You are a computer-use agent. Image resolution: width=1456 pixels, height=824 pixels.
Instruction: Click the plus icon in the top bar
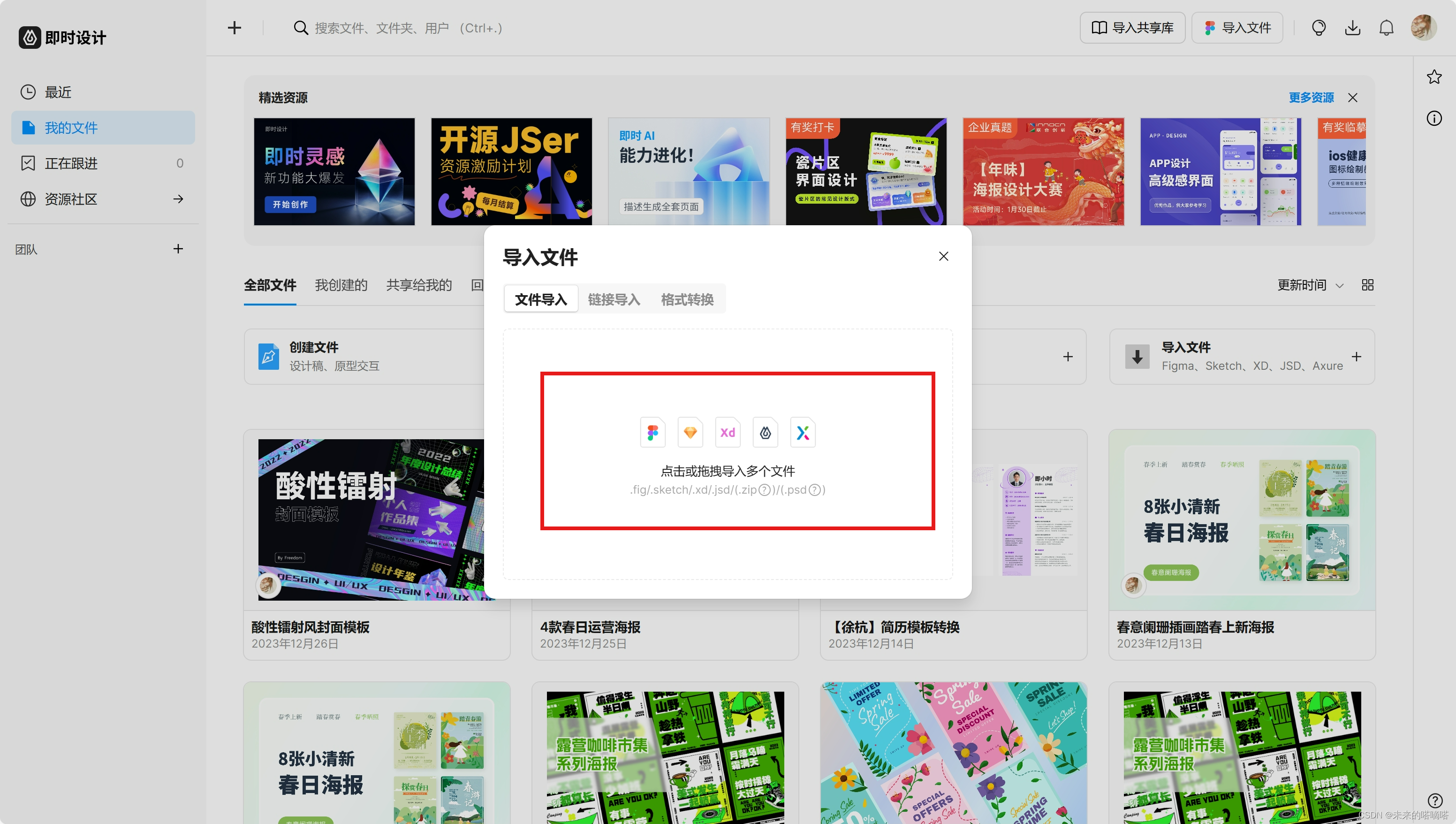234,28
